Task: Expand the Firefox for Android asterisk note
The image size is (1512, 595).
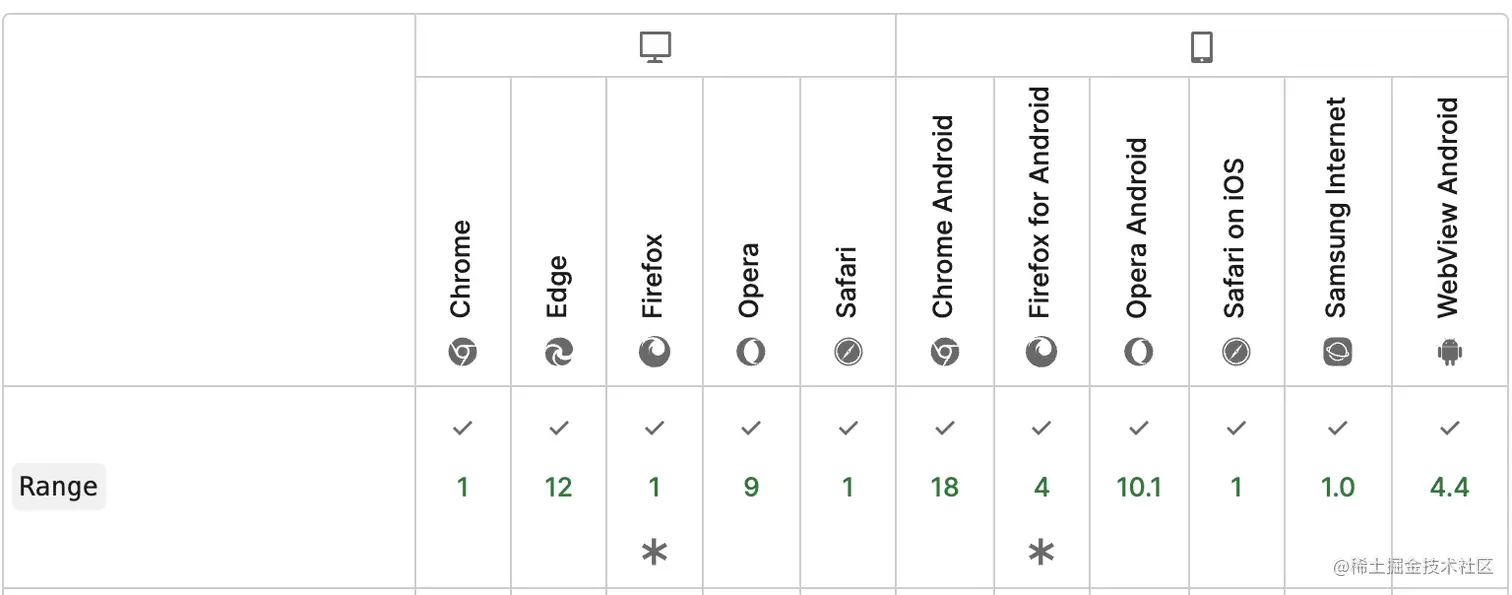Action: click(x=1041, y=552)
